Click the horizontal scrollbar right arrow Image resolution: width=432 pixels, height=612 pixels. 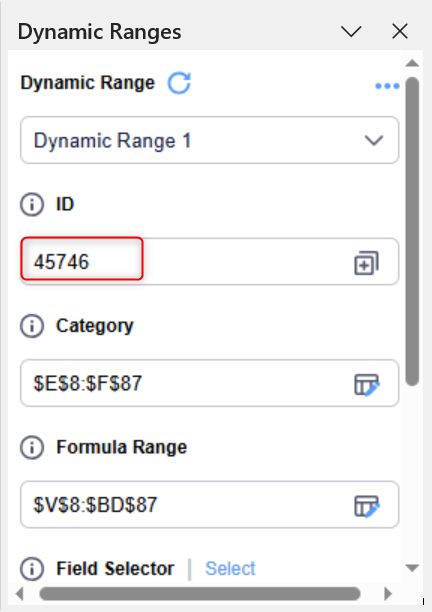(x=388, y=594)
